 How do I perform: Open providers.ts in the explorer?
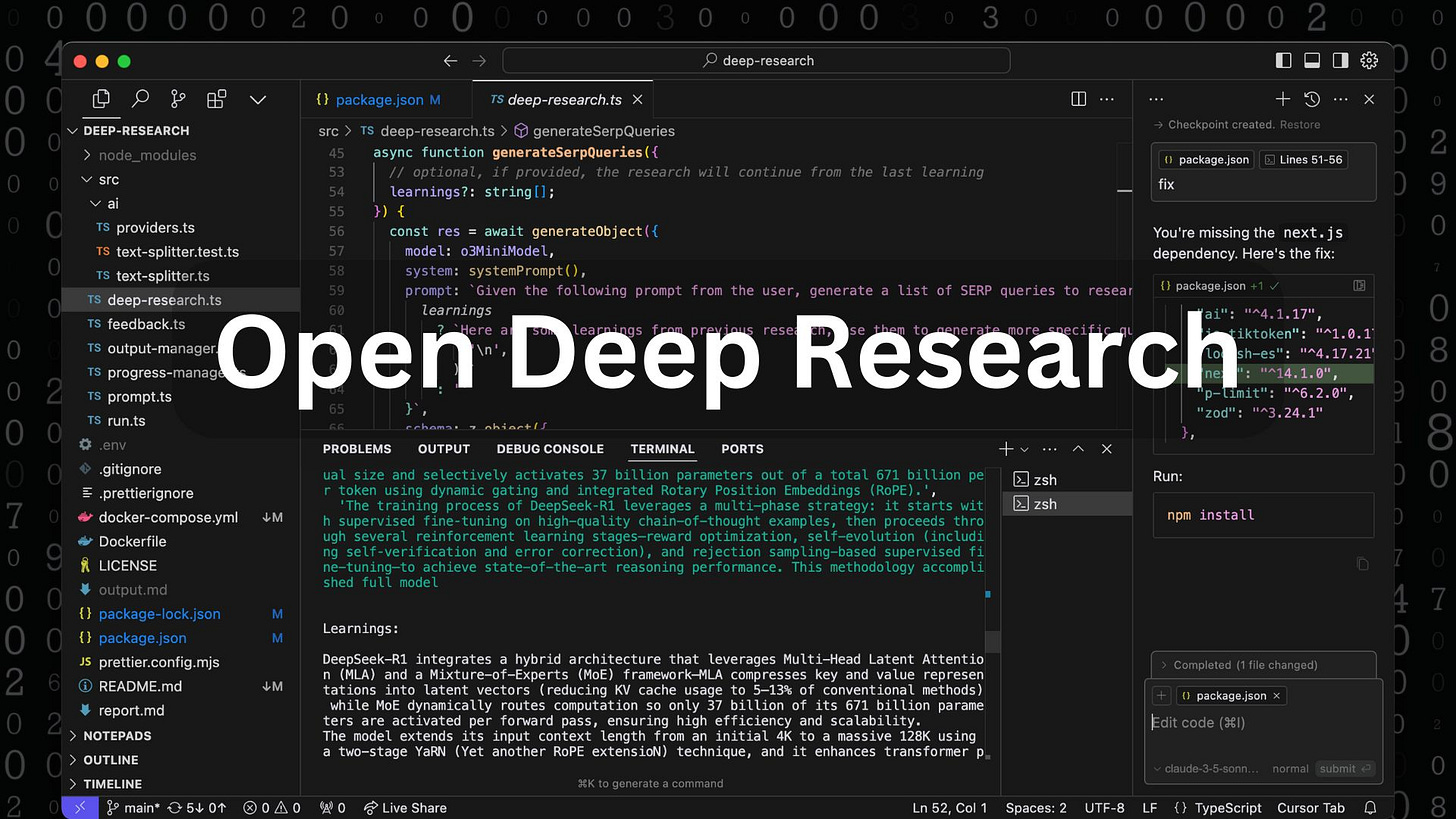[x=155, y=228]
